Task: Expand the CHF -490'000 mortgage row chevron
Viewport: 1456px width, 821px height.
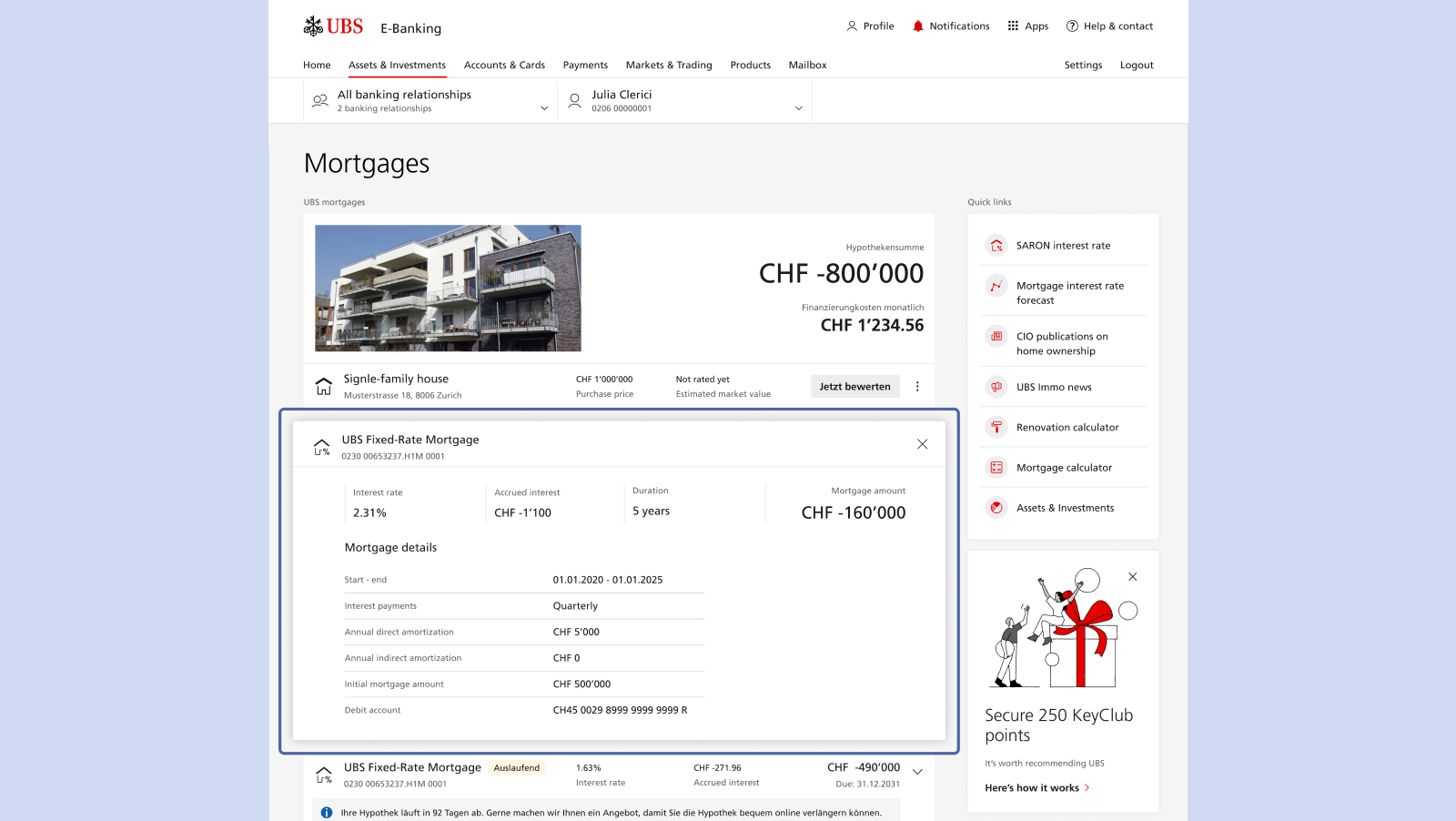Action: pos(917,772)
